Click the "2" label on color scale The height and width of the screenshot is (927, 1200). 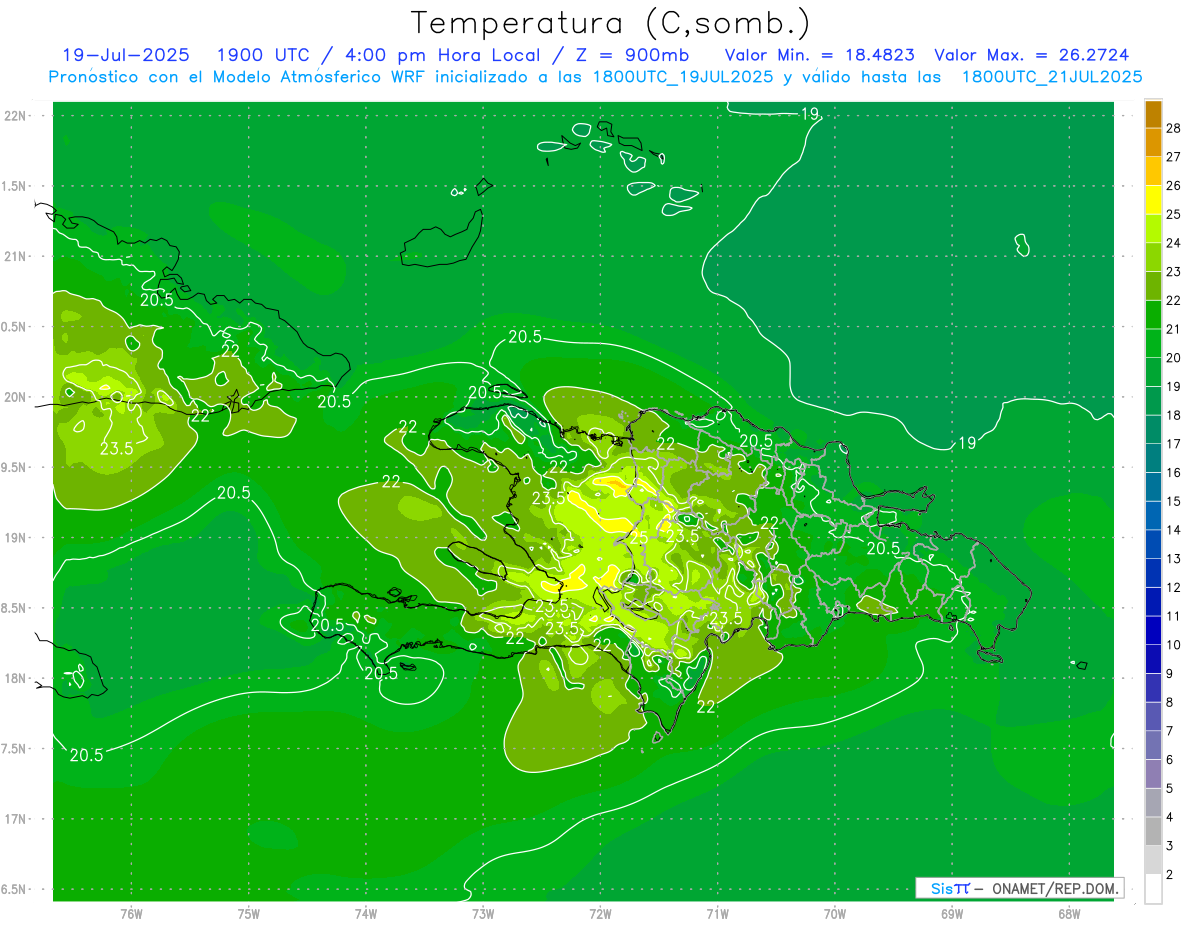[1170, 875]
